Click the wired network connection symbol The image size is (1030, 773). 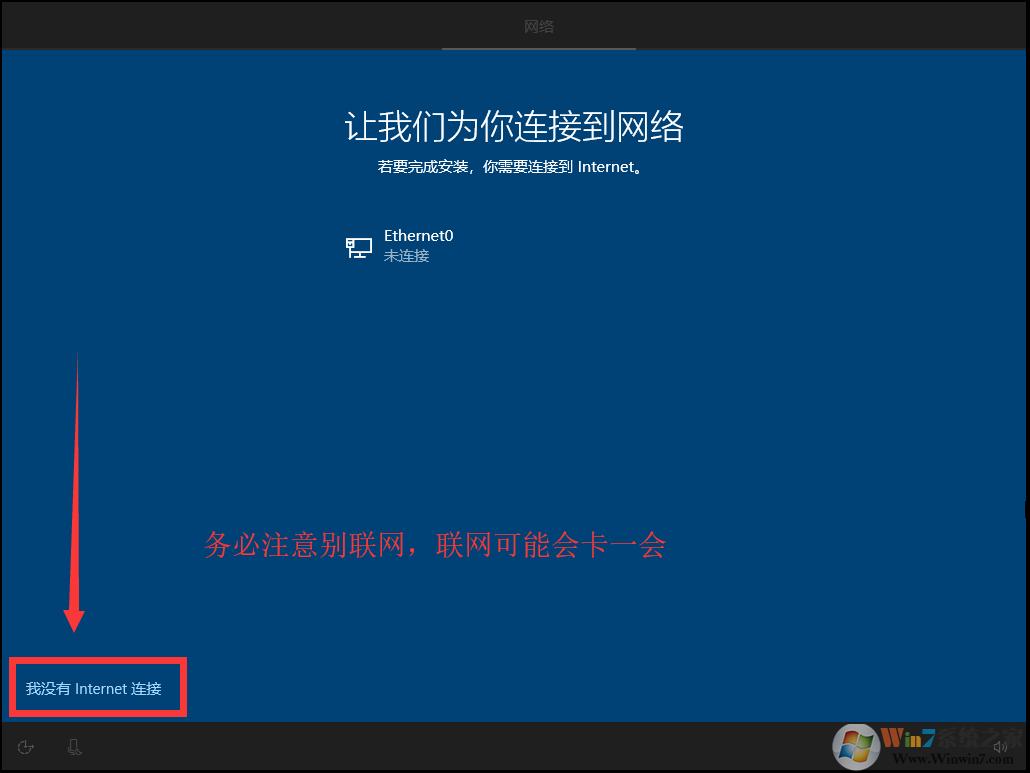[x=358, y=246]
